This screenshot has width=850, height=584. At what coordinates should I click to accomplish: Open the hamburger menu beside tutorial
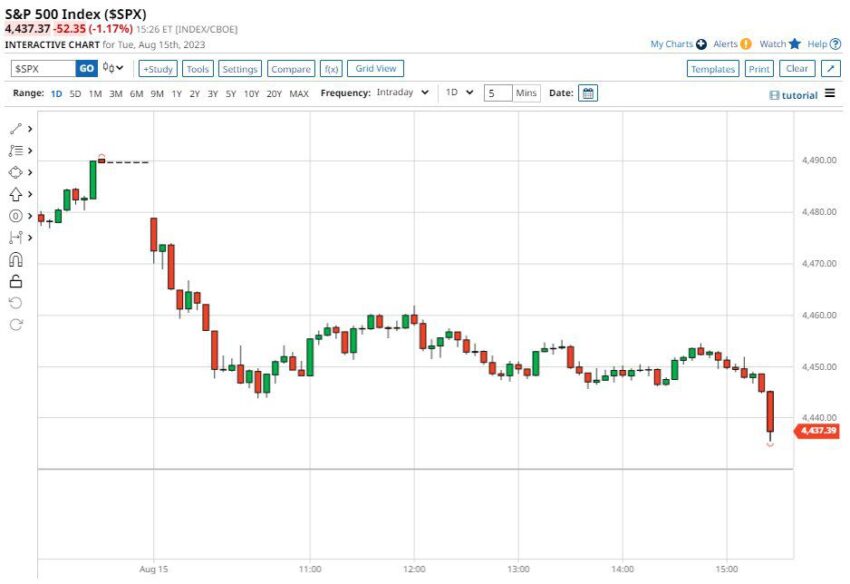pyautogui.click(x=829, y=93)
